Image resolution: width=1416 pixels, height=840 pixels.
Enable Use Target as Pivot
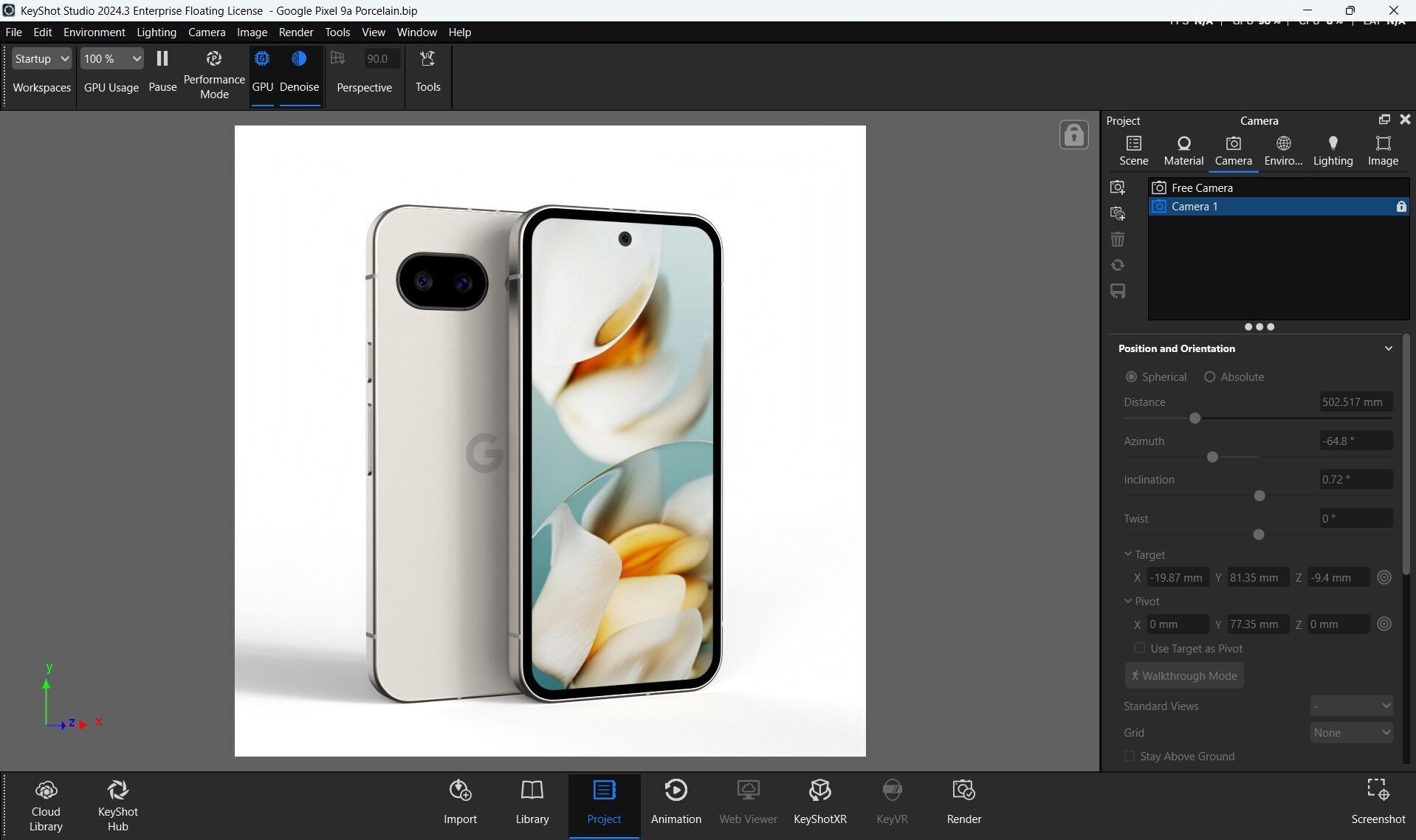tap(1139, 648)
